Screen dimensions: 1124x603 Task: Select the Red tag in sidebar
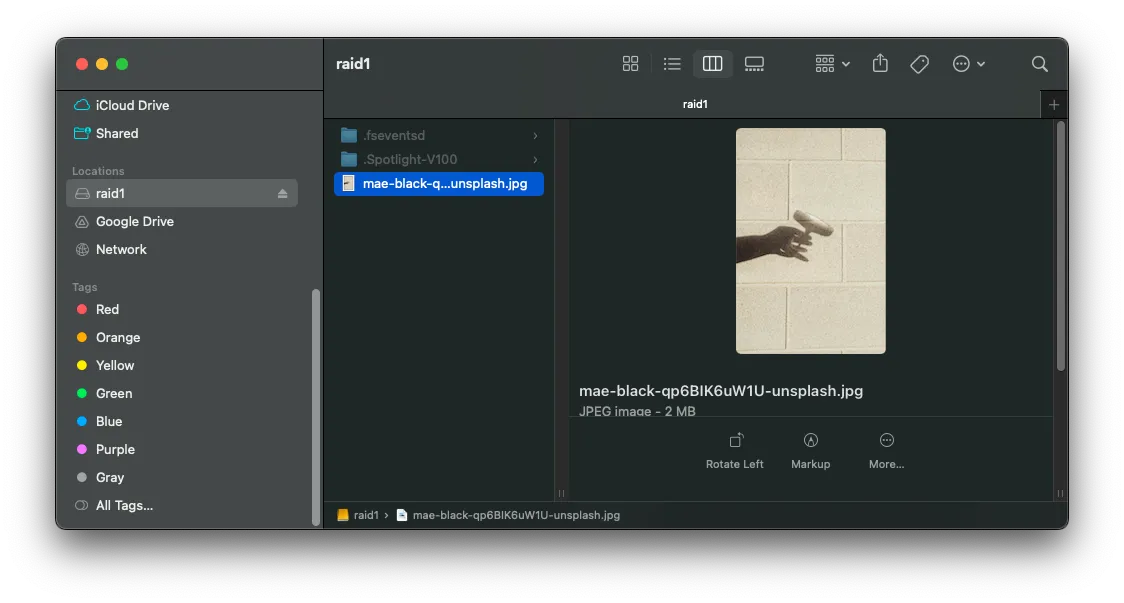(x=107, y=310)
